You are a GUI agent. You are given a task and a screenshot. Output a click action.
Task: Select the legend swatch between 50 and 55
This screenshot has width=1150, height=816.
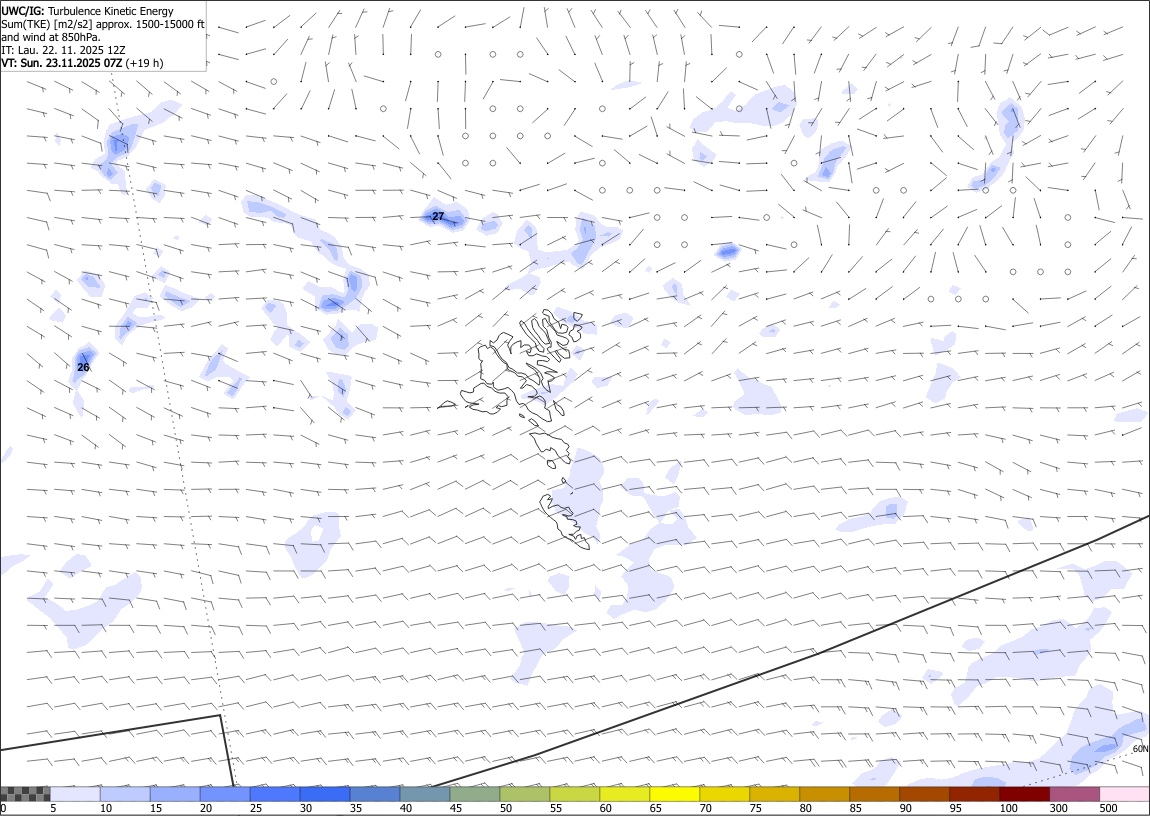pyautogui.click(x=524, y=794)
